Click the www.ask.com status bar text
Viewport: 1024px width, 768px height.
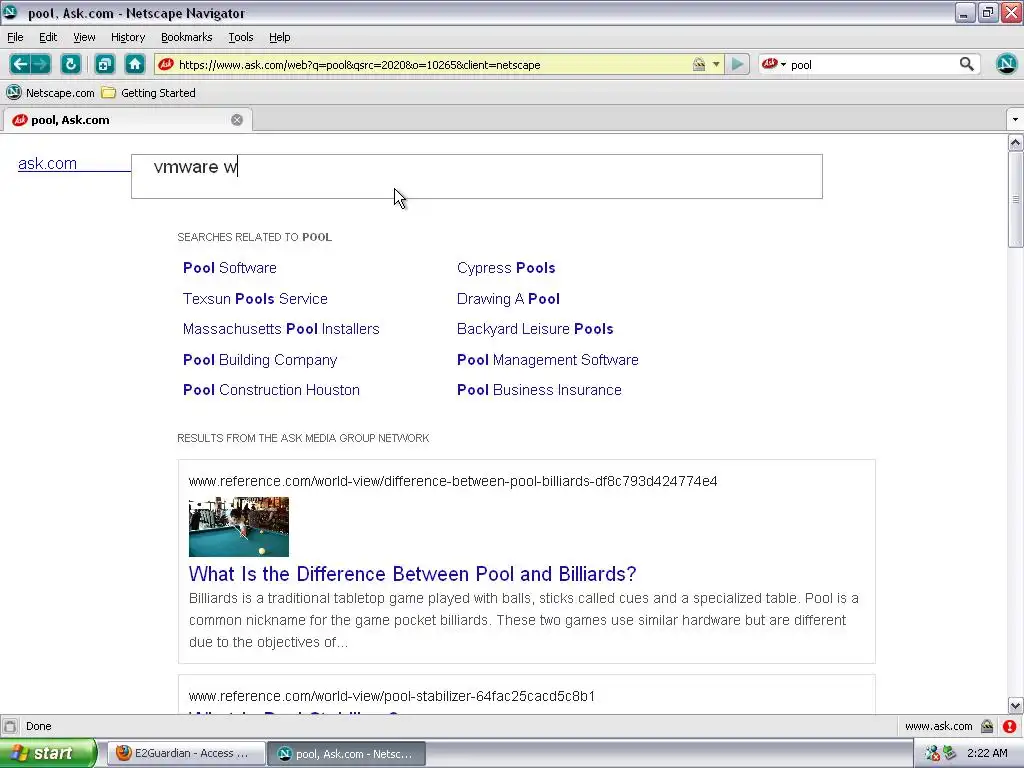tap(938, 726)
